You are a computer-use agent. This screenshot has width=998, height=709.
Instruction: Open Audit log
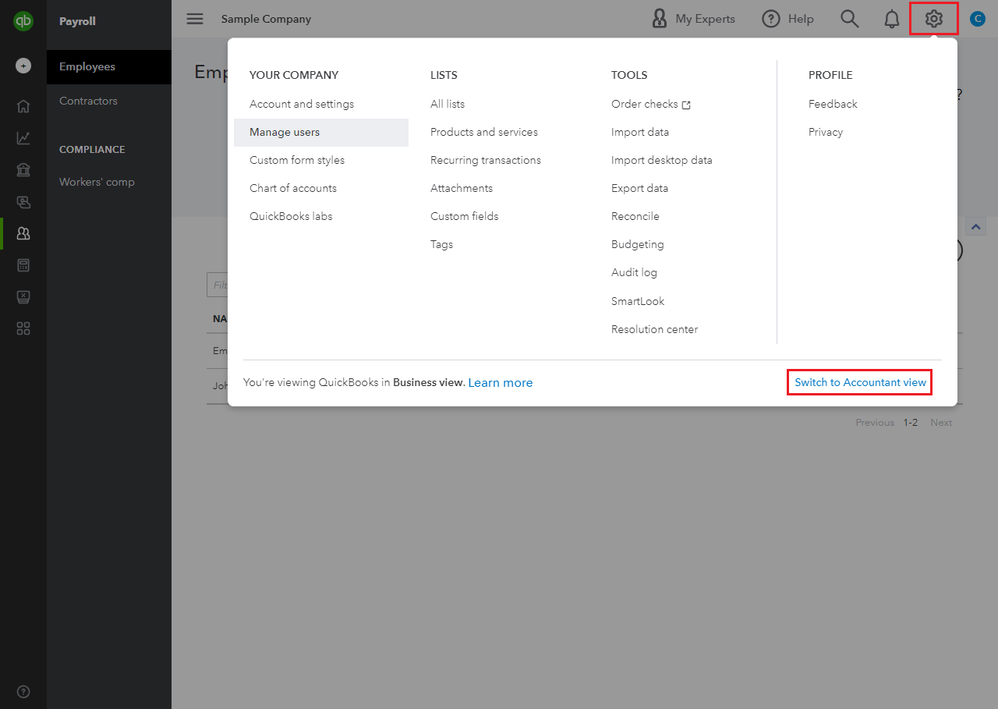[x=634, y=272]
